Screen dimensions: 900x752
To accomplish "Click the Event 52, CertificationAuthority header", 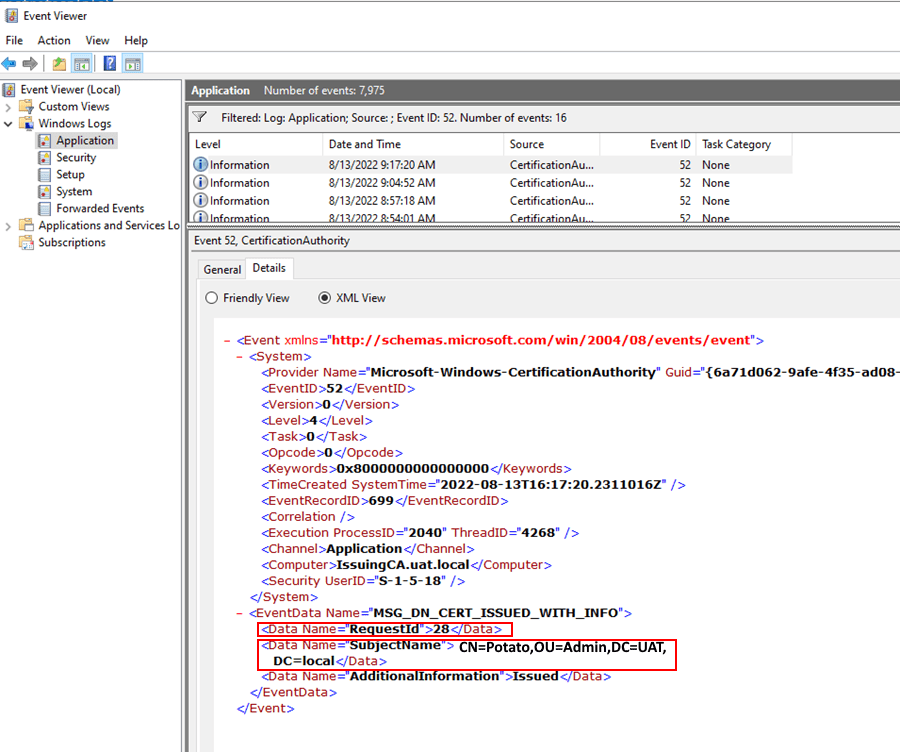I will [271, 241].
